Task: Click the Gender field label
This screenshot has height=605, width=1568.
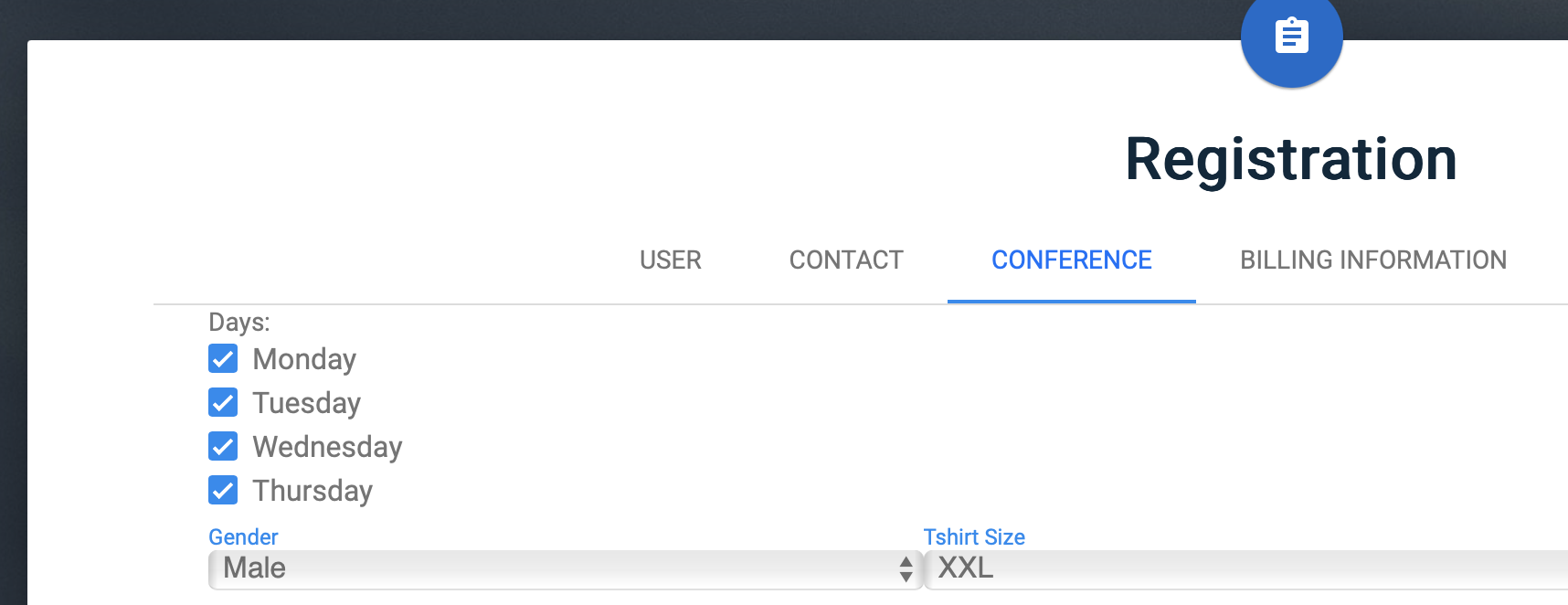Action: pyautogui.click(x=243, y=537)
